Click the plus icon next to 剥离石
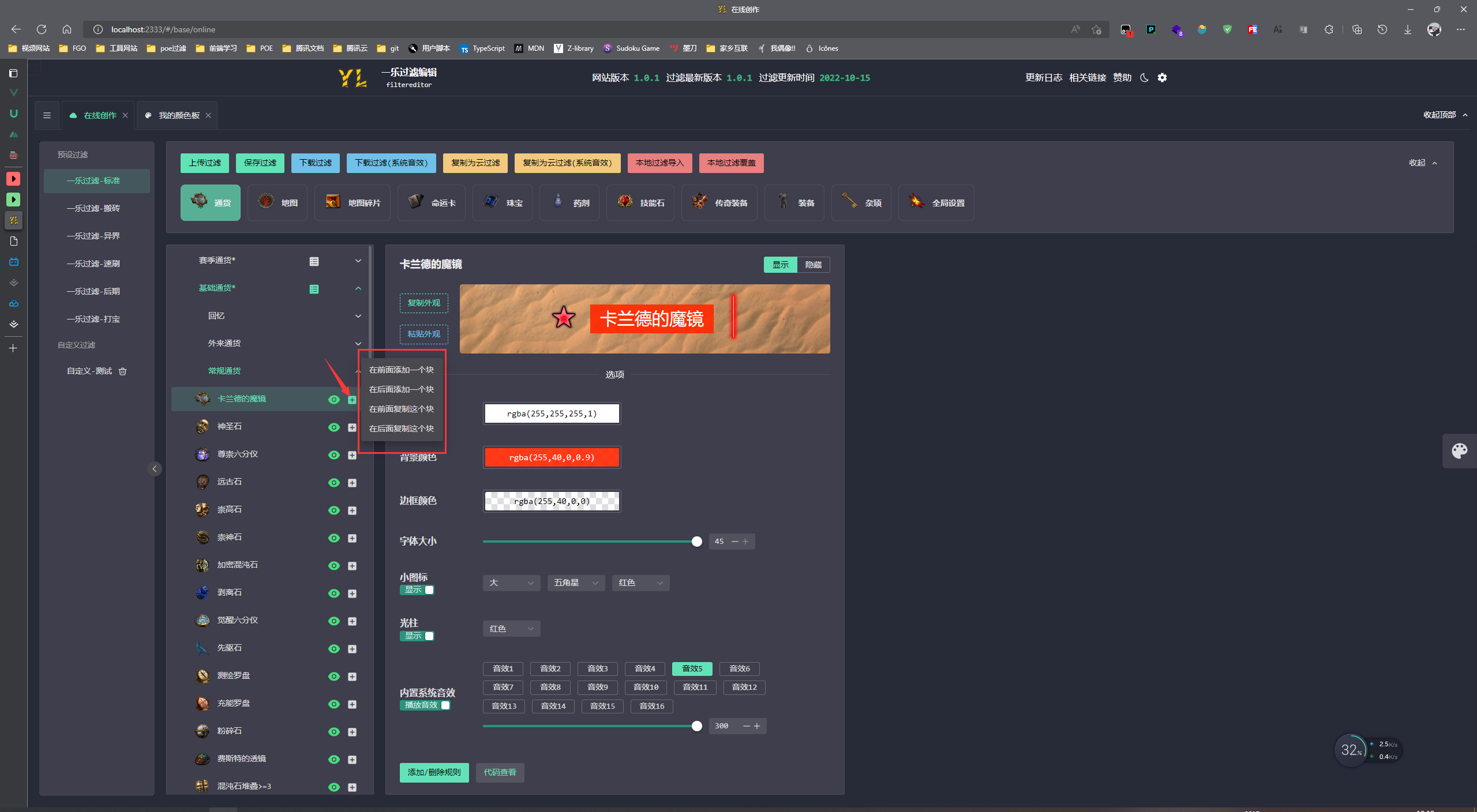Image resolution: width=1477 pixels, height=812 pixels. 352,593
